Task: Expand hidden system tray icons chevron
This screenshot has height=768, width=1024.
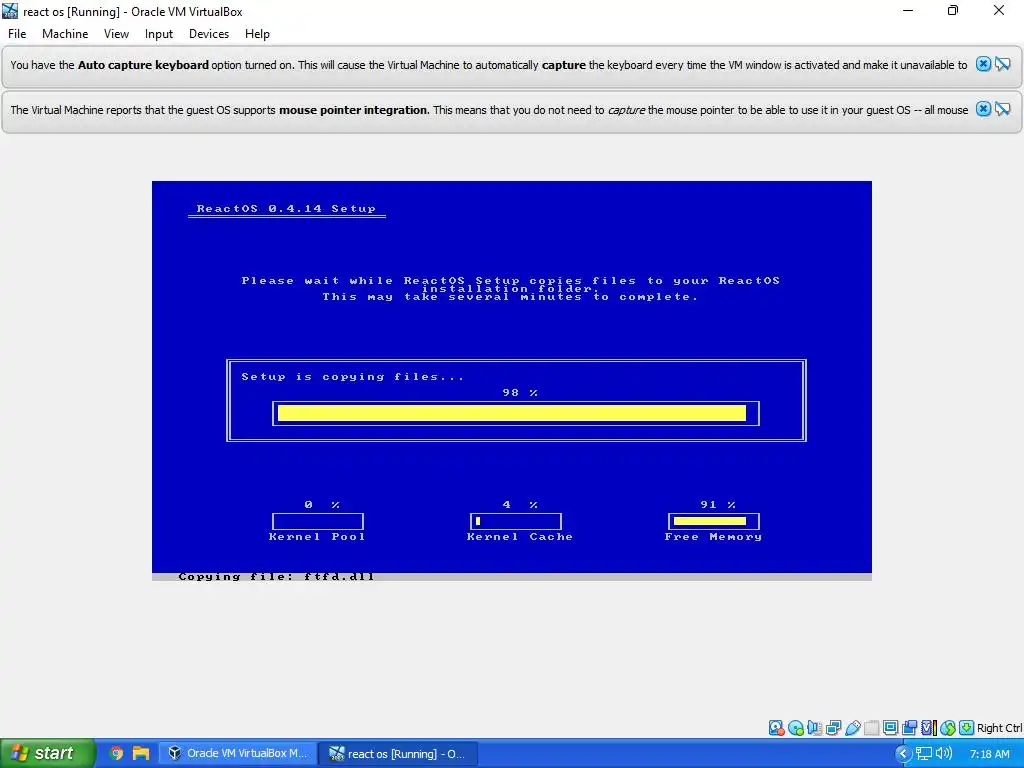Action: (x=903, y=753)
